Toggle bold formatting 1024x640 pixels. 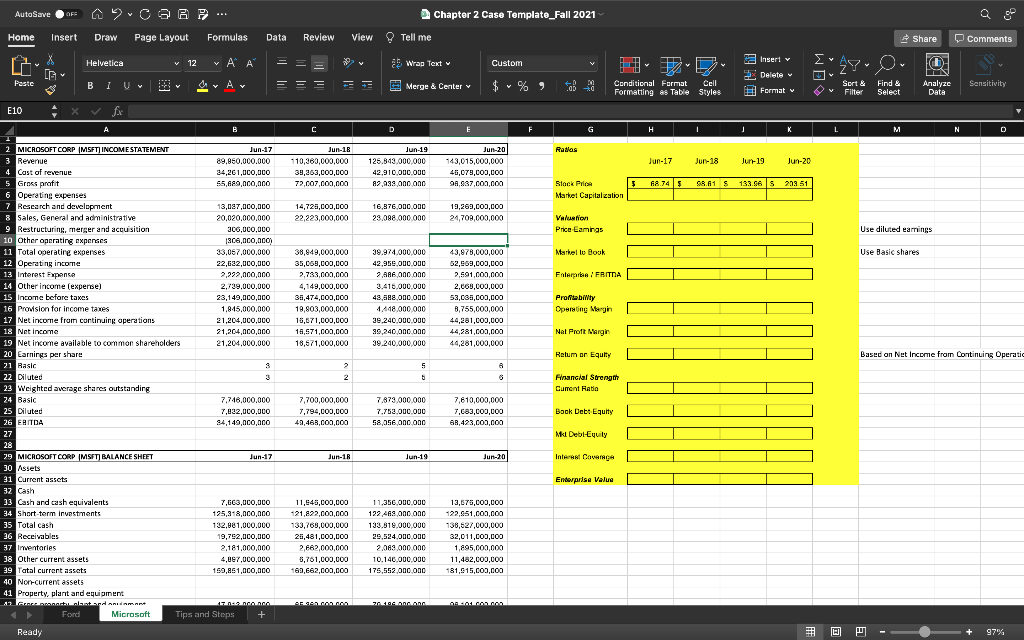tap(90, 86)
